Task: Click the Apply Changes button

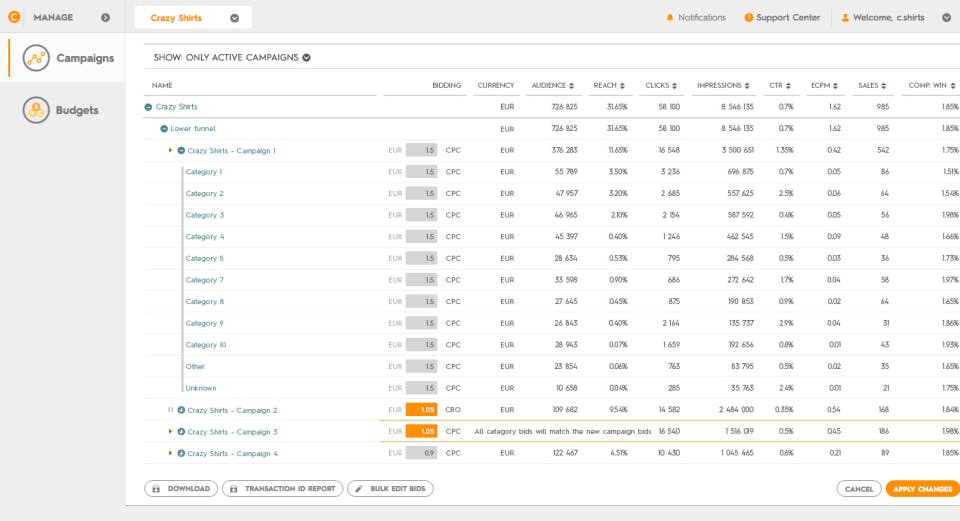Action: (x=921, y=489)
